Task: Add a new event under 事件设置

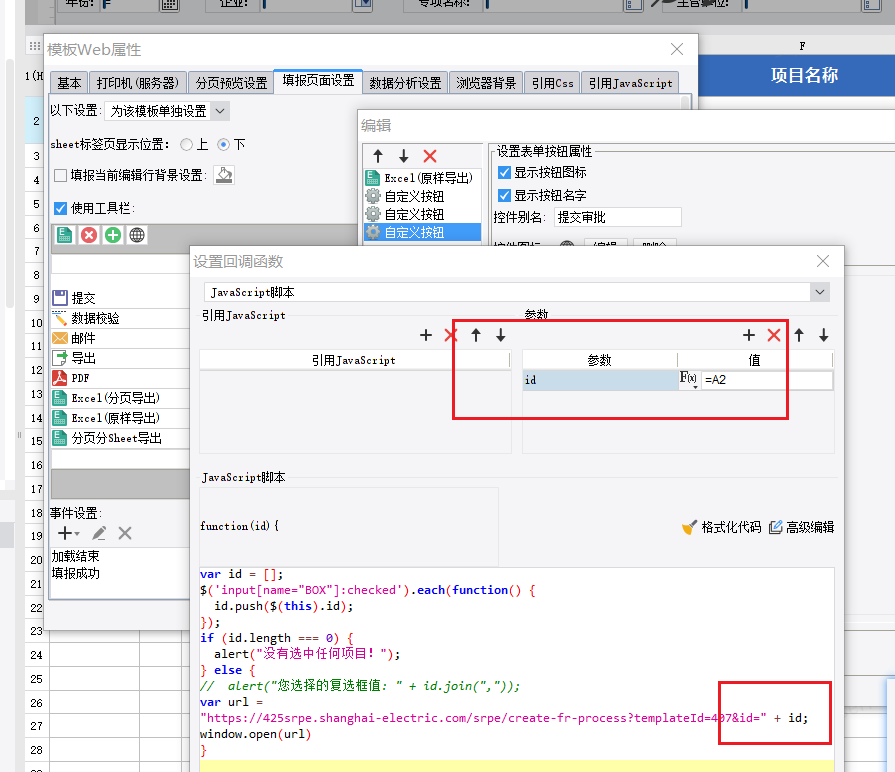Action: coord(68,533)
